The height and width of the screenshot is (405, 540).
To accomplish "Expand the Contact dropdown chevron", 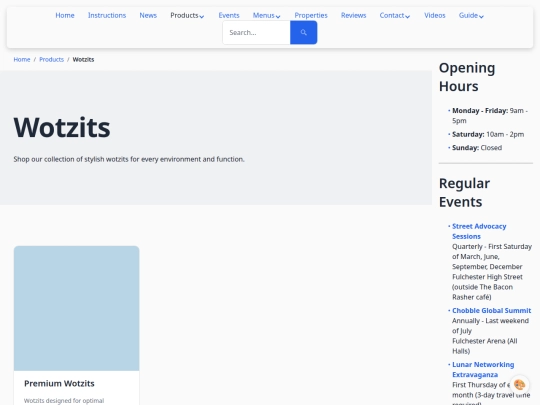I will tap(408, 16).
